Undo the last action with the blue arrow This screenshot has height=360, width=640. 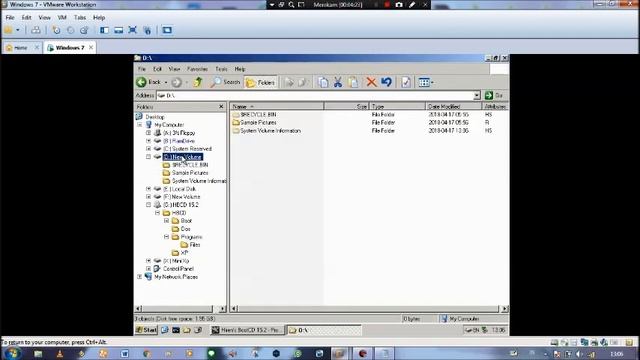coord(387,82)
